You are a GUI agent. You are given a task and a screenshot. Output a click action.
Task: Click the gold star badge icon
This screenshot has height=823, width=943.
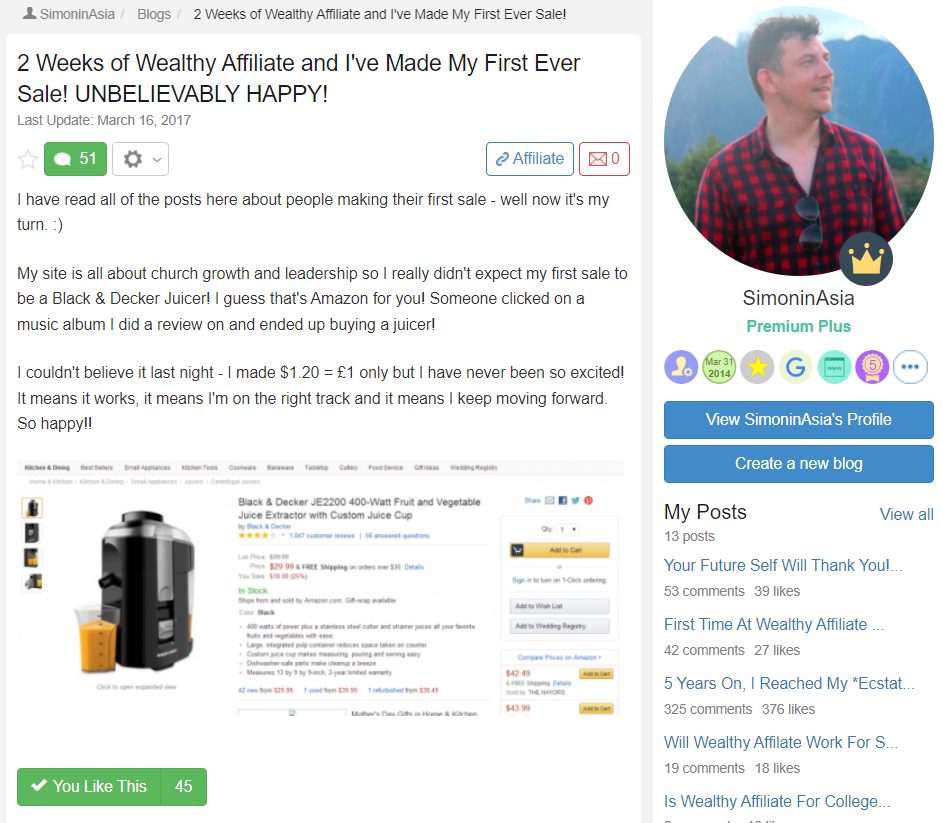click(x=757, y=367)
